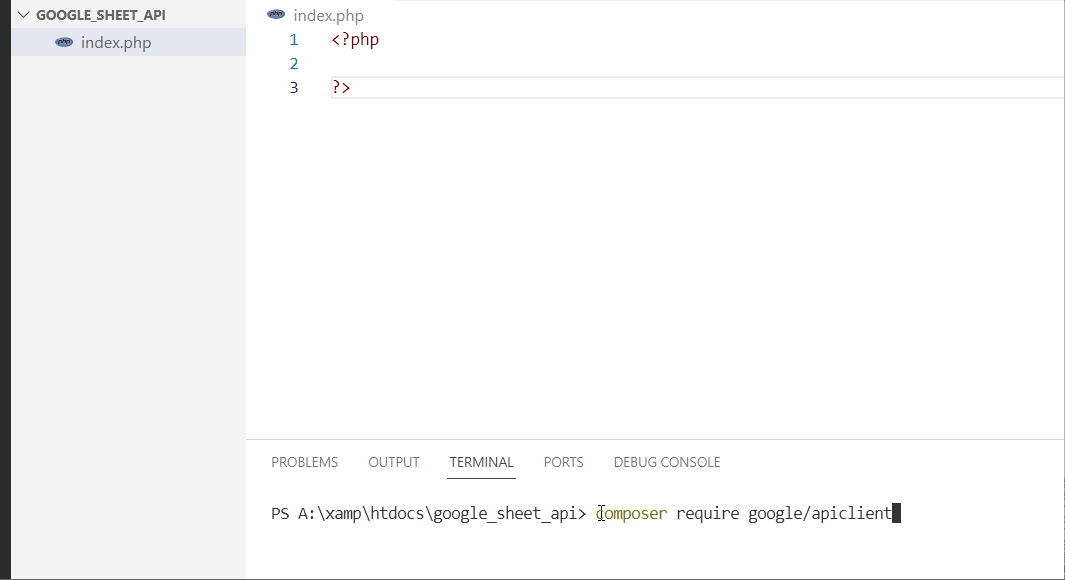Click line number 1 in the editor
Viewport: 1065px width, 580px height.
pyautogui.click(x=293, y=39)
